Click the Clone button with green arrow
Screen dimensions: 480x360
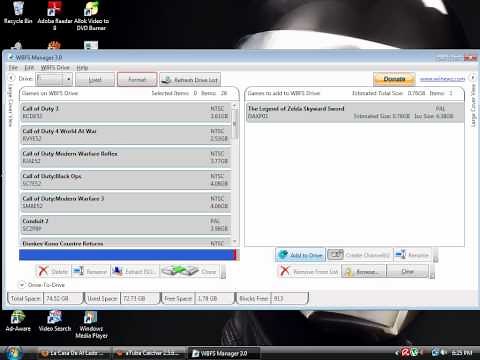[x=189, y=271]
